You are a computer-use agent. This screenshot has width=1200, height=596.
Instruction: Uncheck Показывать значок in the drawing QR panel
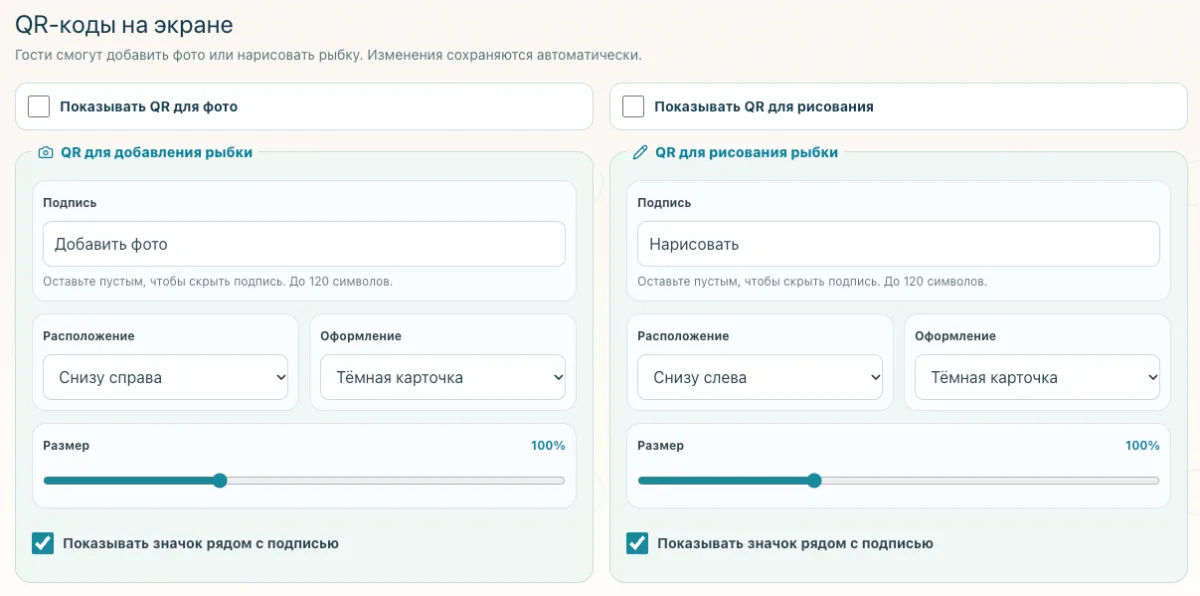click(637, 543)
